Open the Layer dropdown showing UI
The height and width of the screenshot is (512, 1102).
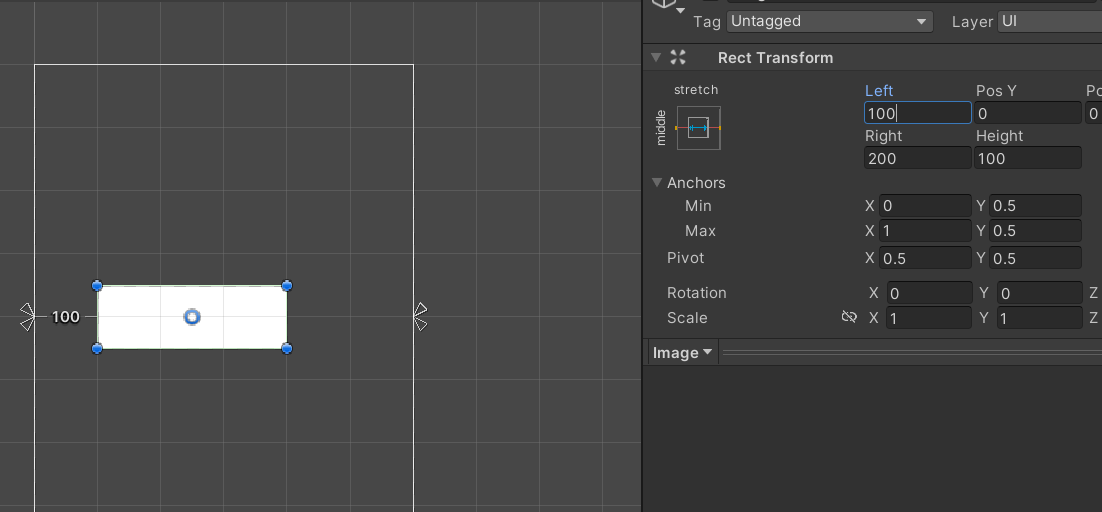point(1050,22)
